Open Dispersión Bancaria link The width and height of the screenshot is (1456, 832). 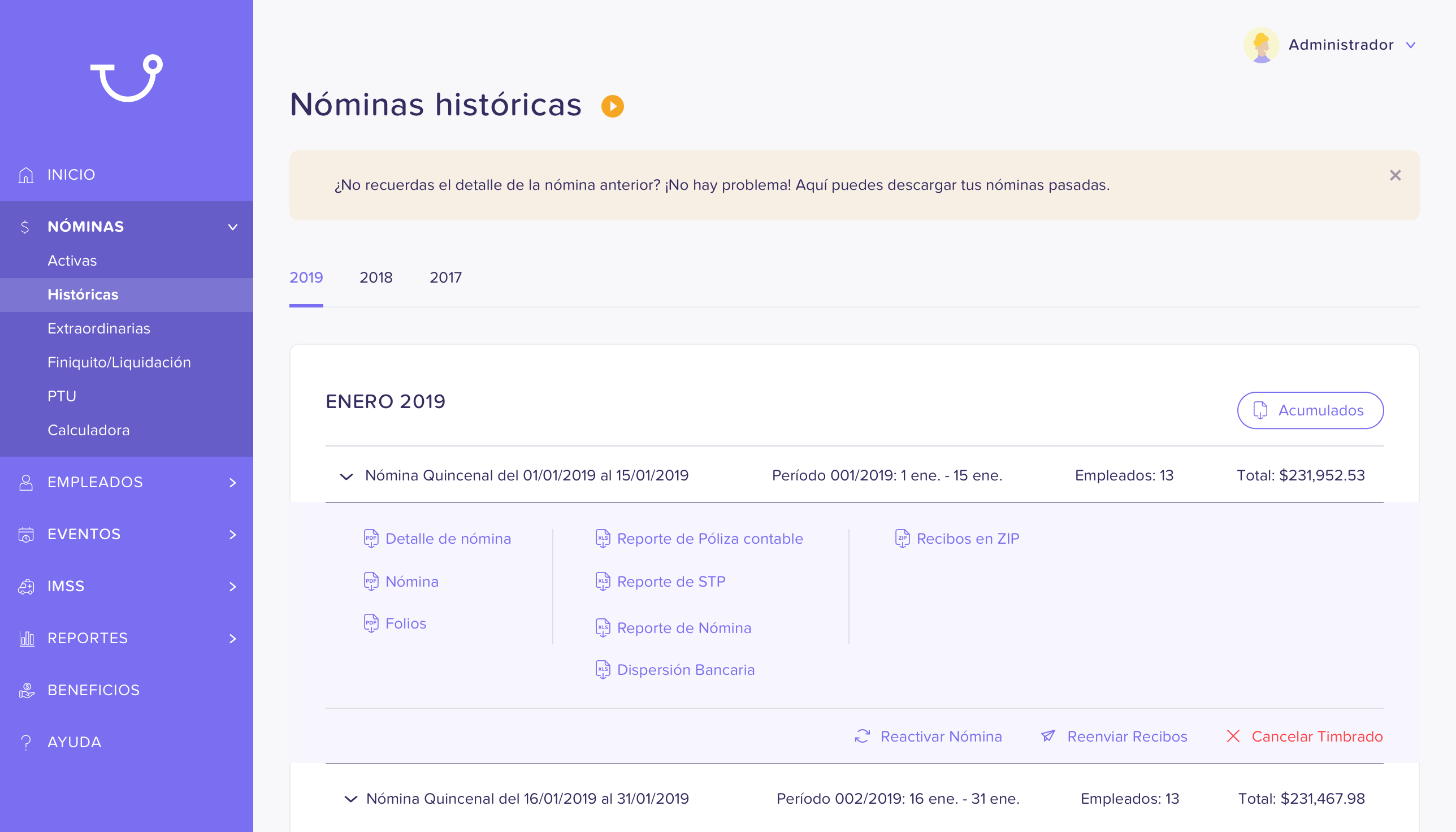pos(686,670)
